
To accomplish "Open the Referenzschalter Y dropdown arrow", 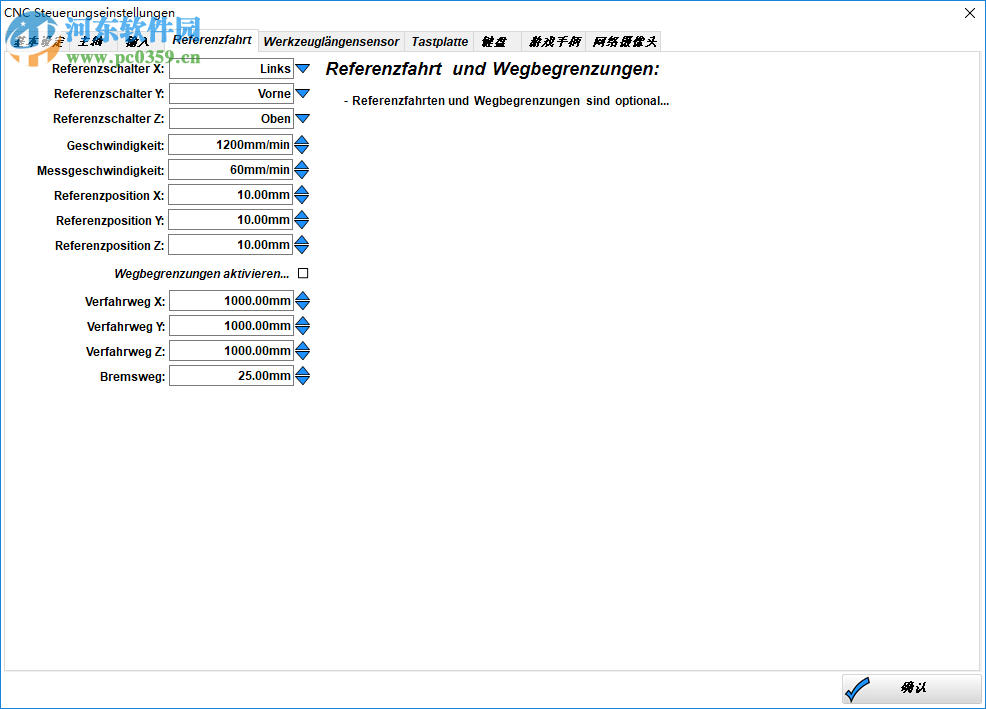I will (302, 94).
